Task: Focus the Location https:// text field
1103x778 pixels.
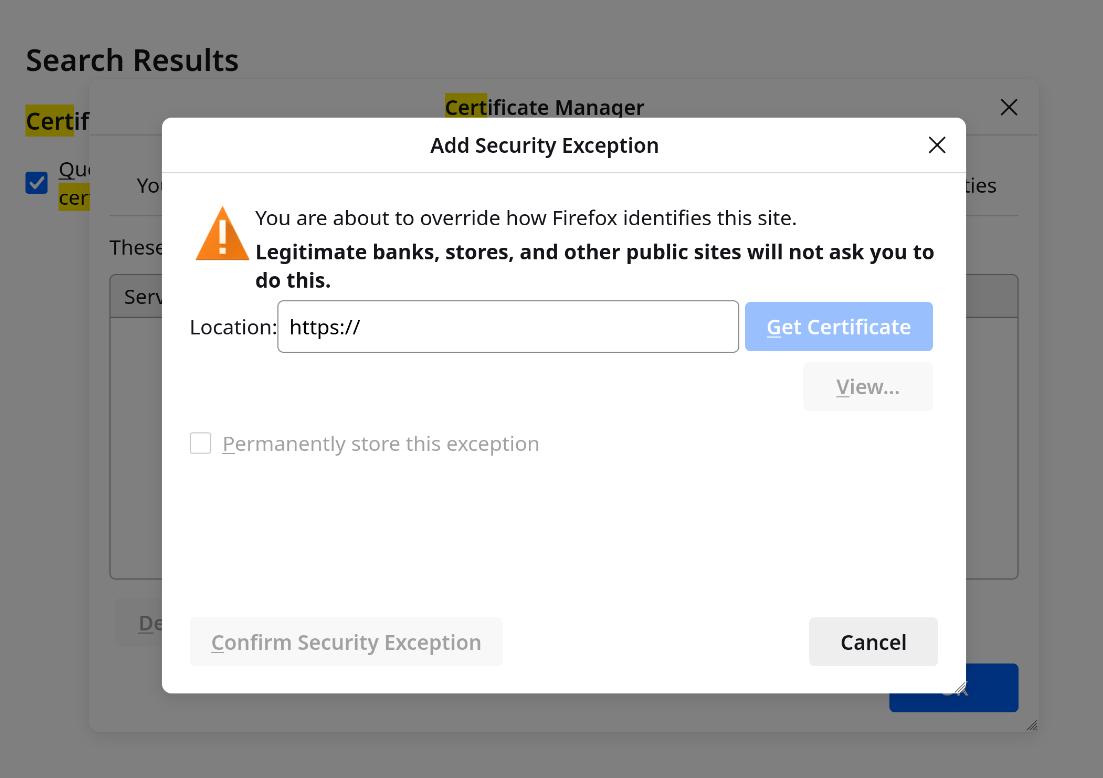Action: [x=508, y=327]
